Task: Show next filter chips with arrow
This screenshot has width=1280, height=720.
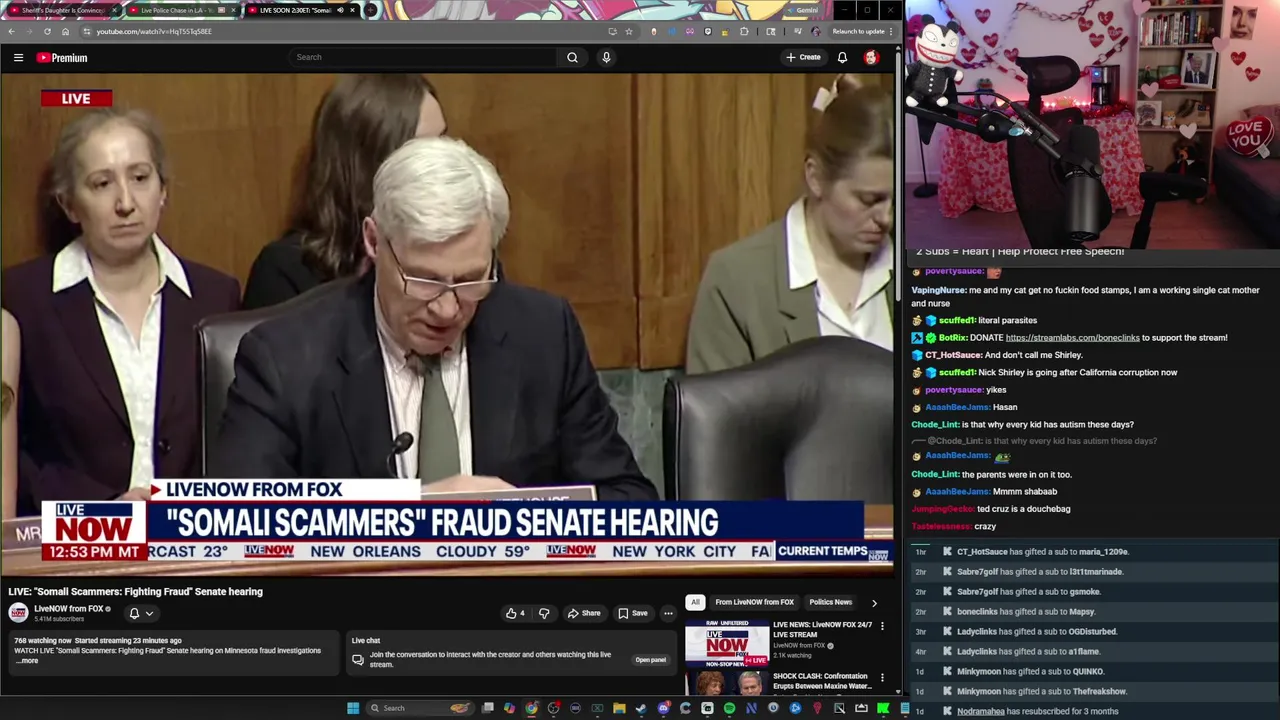Action: [874, 603]
